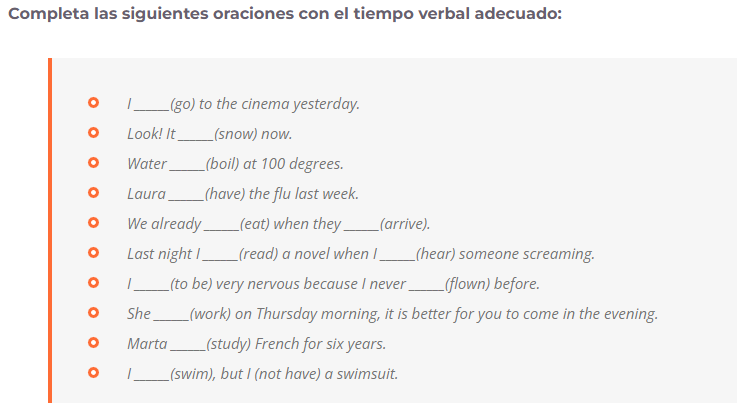Viewport: 752px width, 418px height.
Task: Click the bullet next to "Water boil" sentence
Action: click(x=94, y=163)
